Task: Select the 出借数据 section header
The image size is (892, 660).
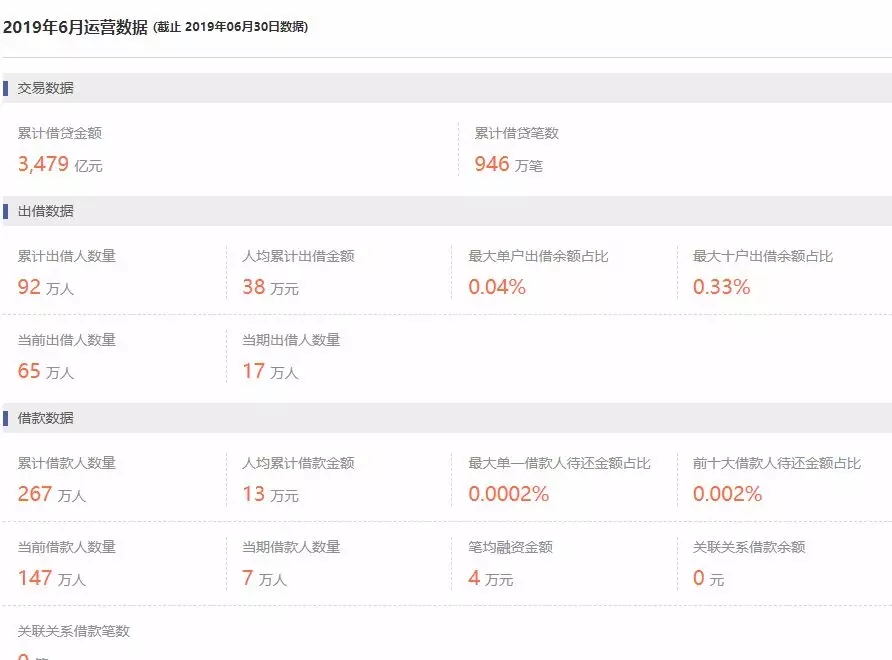Action: pos(45,211)
